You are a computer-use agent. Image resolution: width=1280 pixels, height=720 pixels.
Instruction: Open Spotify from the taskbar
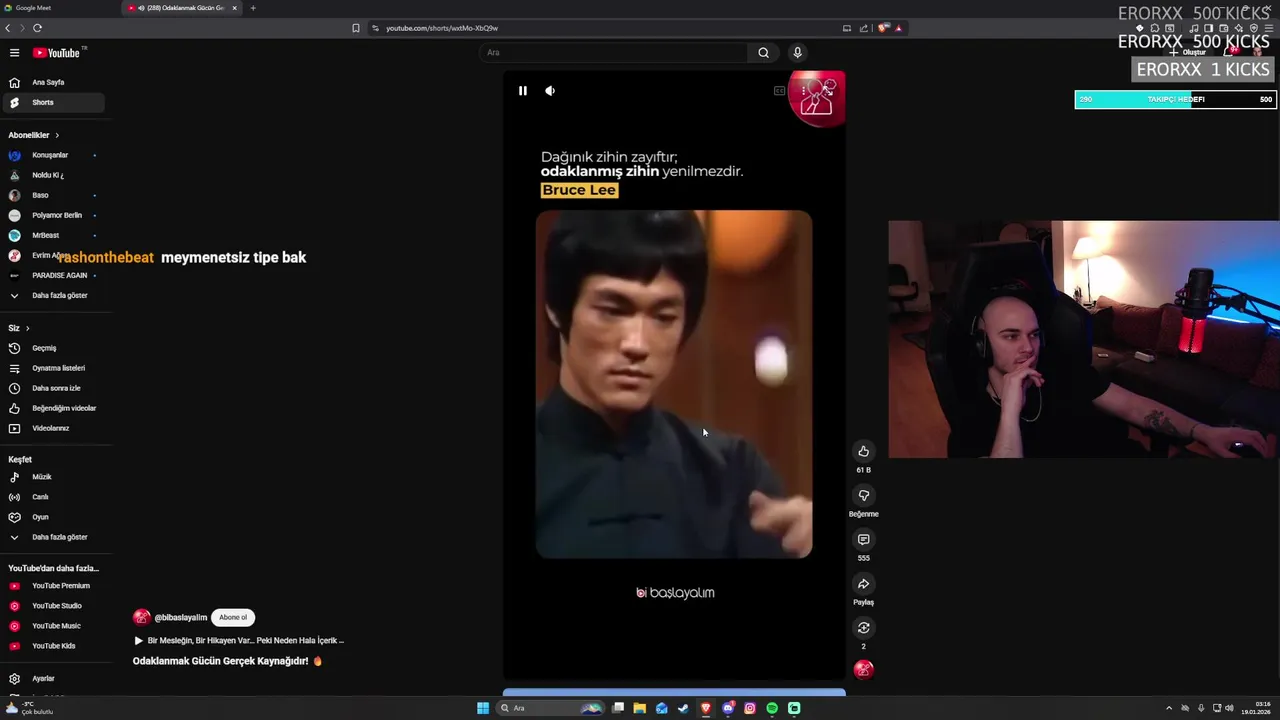[x=772, y=708]
